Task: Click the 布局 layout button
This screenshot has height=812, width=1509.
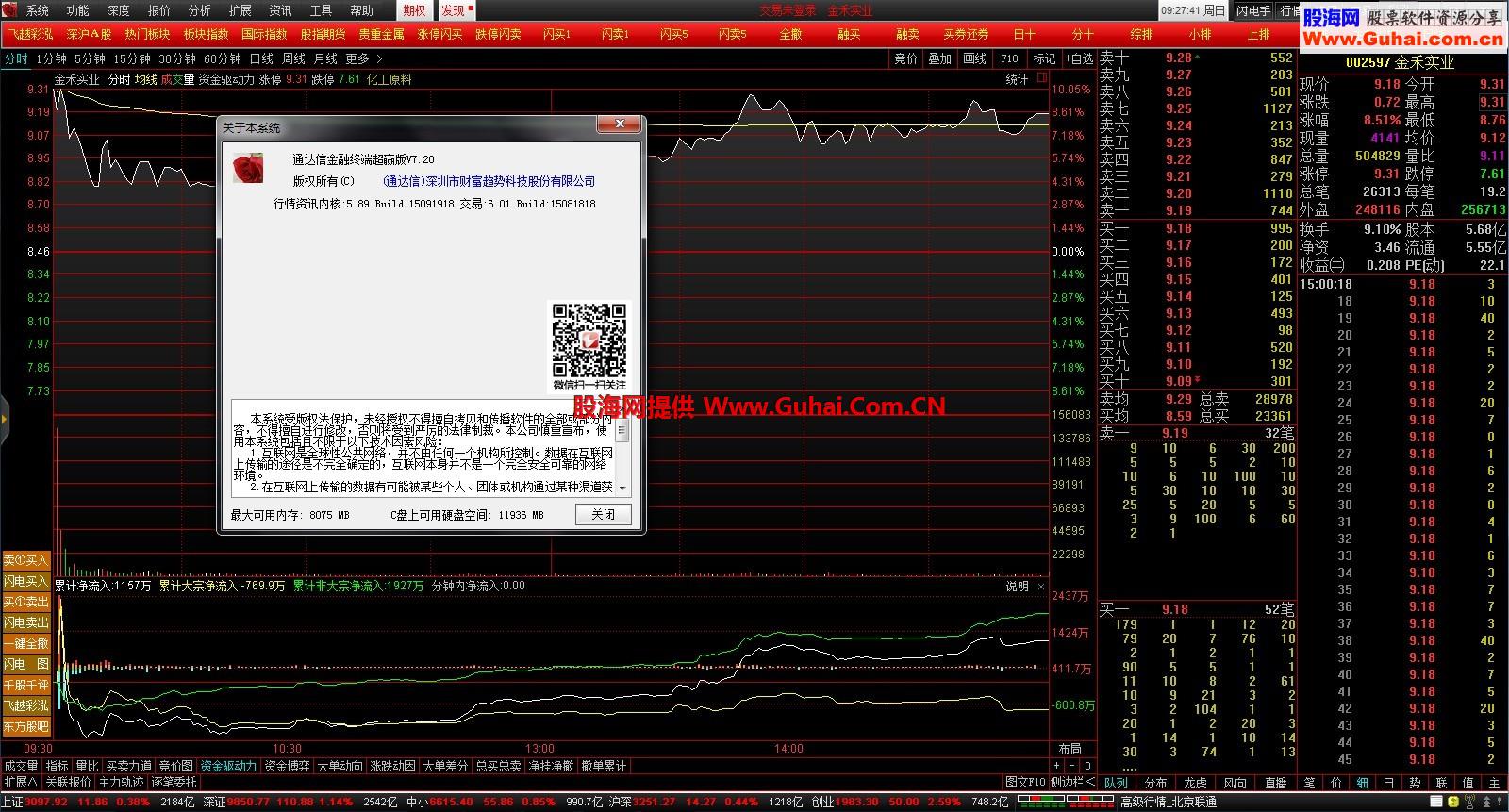Action: [1070, 749]
